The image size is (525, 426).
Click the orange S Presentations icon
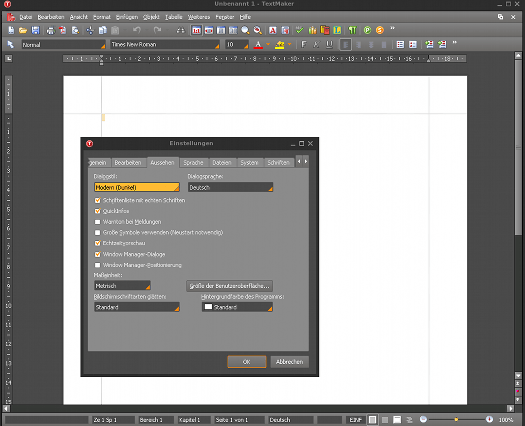380,30
